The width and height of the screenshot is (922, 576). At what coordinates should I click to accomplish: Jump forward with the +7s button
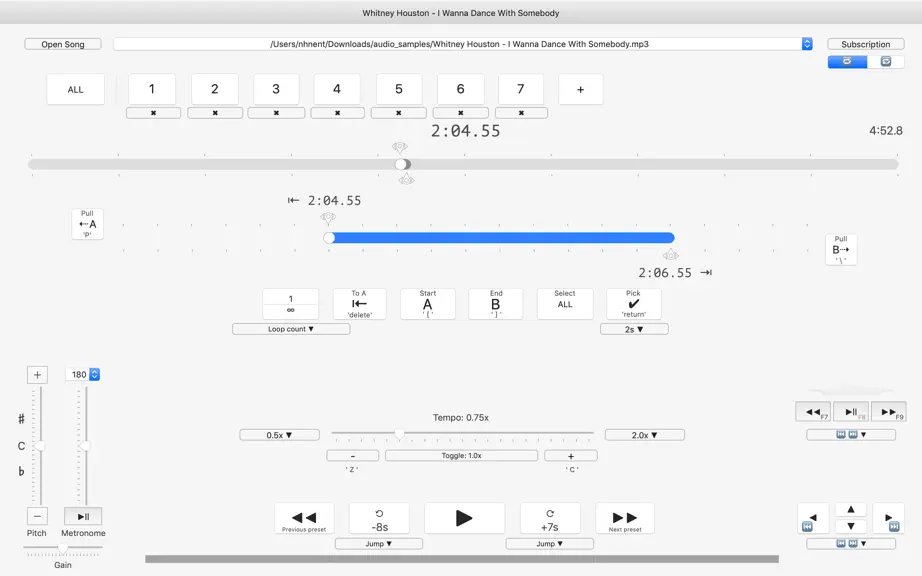pyautogui.click(x=550, y=518)
